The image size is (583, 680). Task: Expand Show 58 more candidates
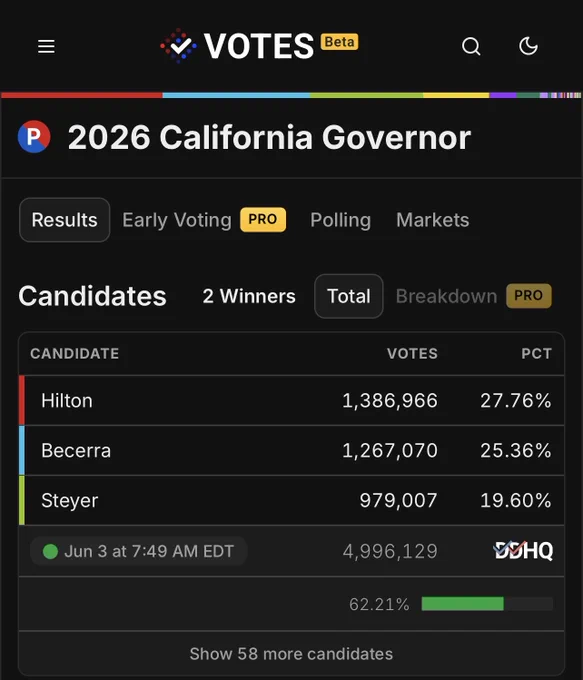point(292,654)
